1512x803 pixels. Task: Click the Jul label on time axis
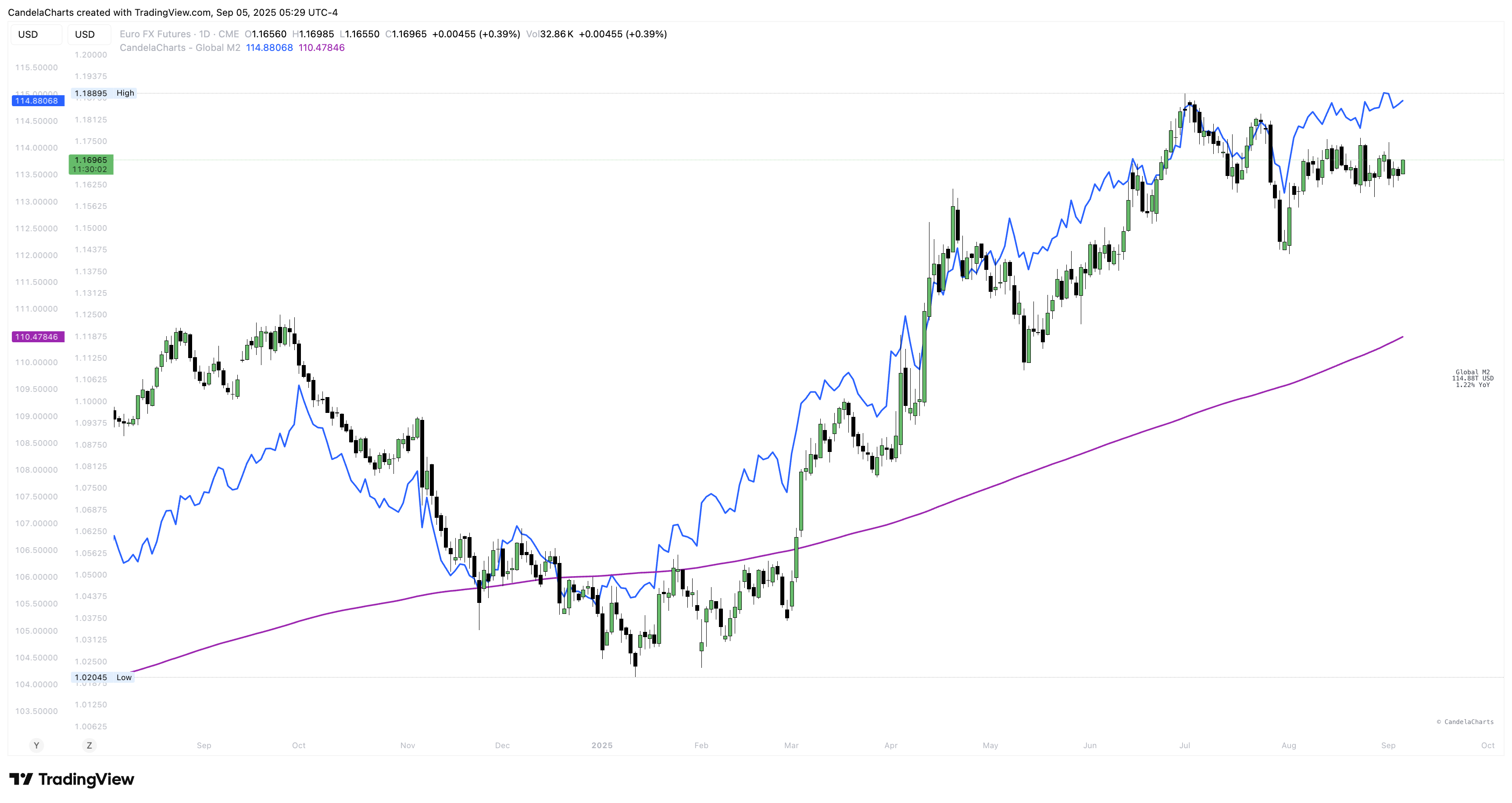click(x=1184, y=746)
